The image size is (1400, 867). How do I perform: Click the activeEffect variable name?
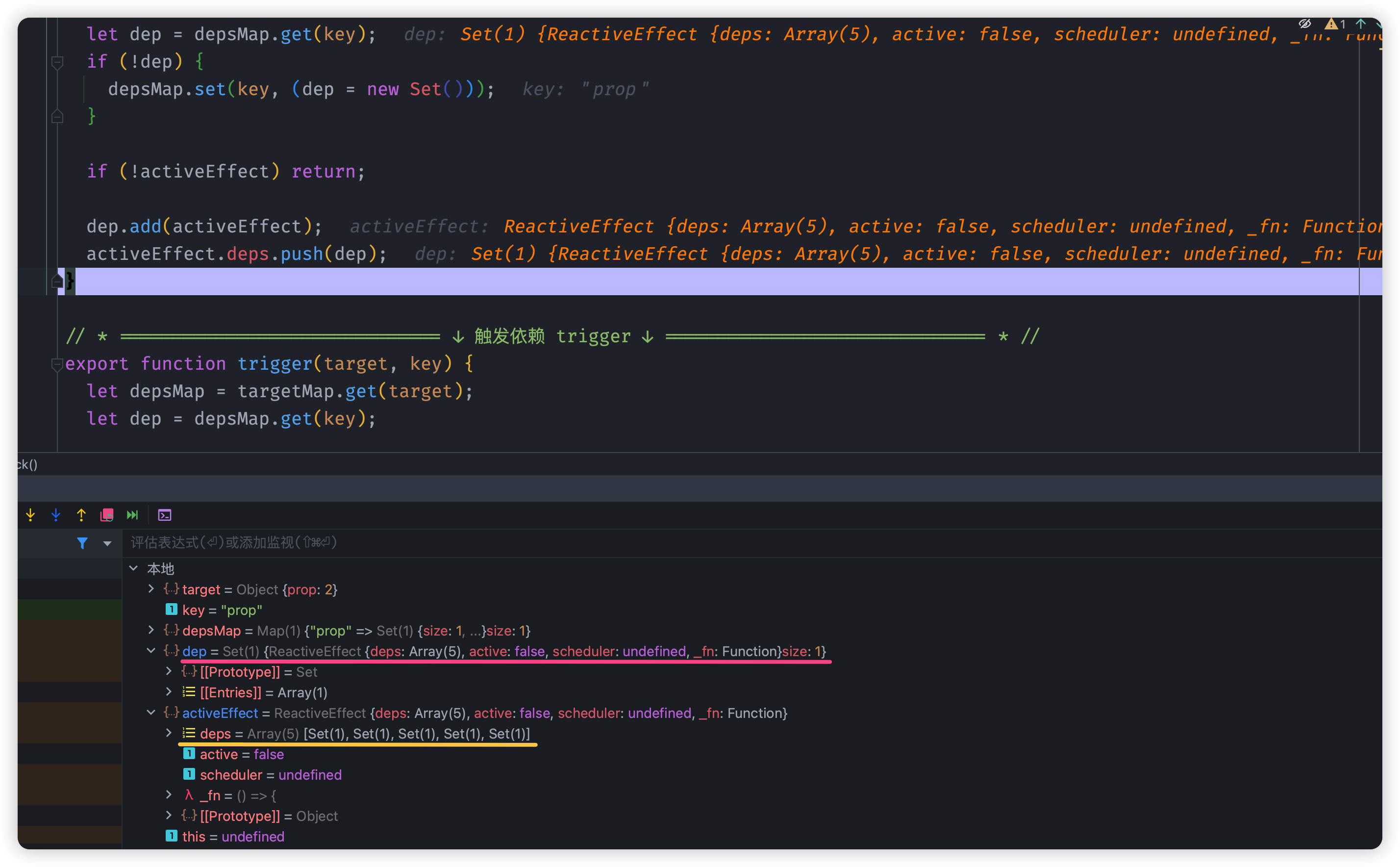pos(220,714)
